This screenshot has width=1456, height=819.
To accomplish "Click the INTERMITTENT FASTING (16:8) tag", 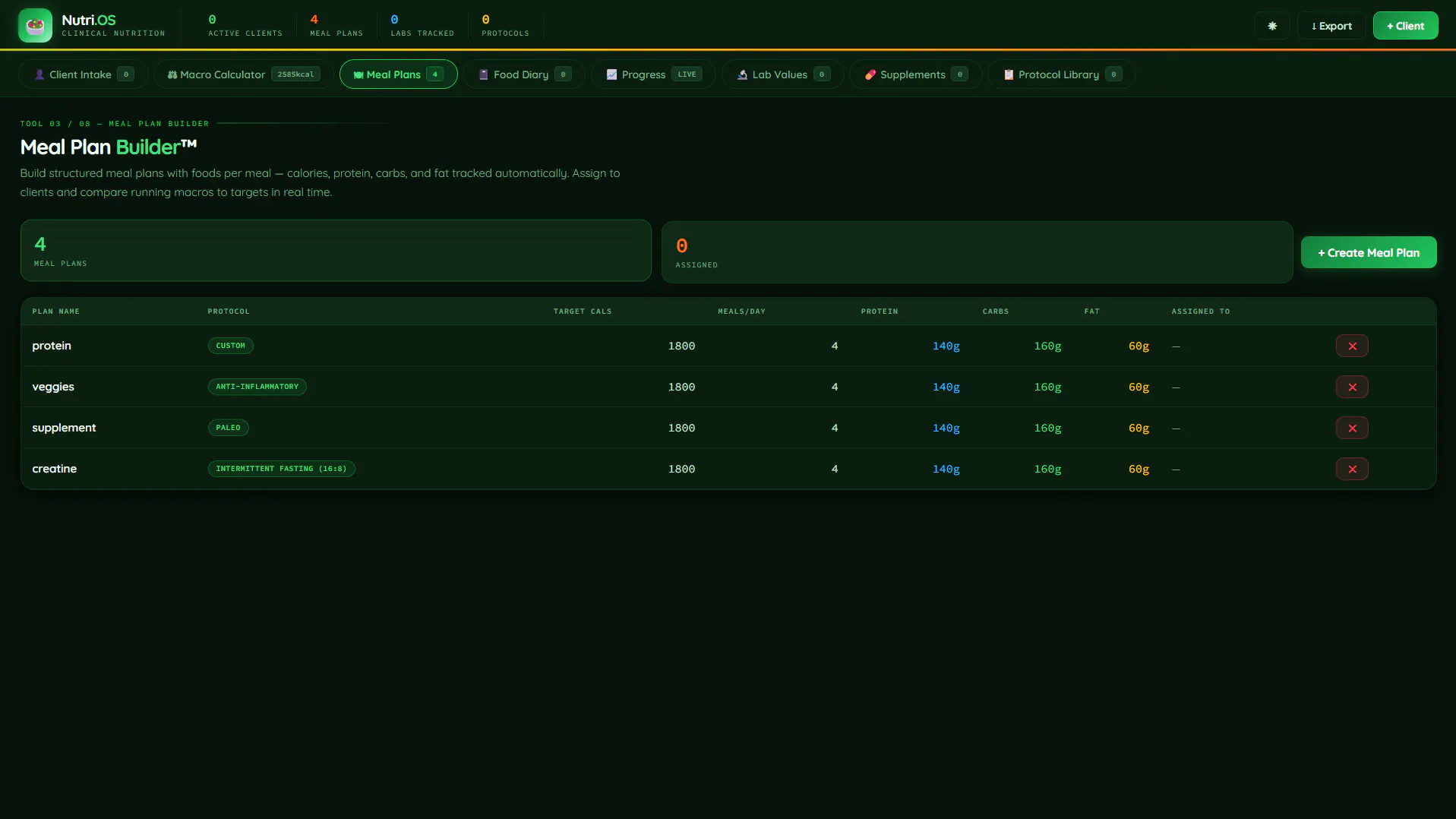I will (x=281, y=469).
